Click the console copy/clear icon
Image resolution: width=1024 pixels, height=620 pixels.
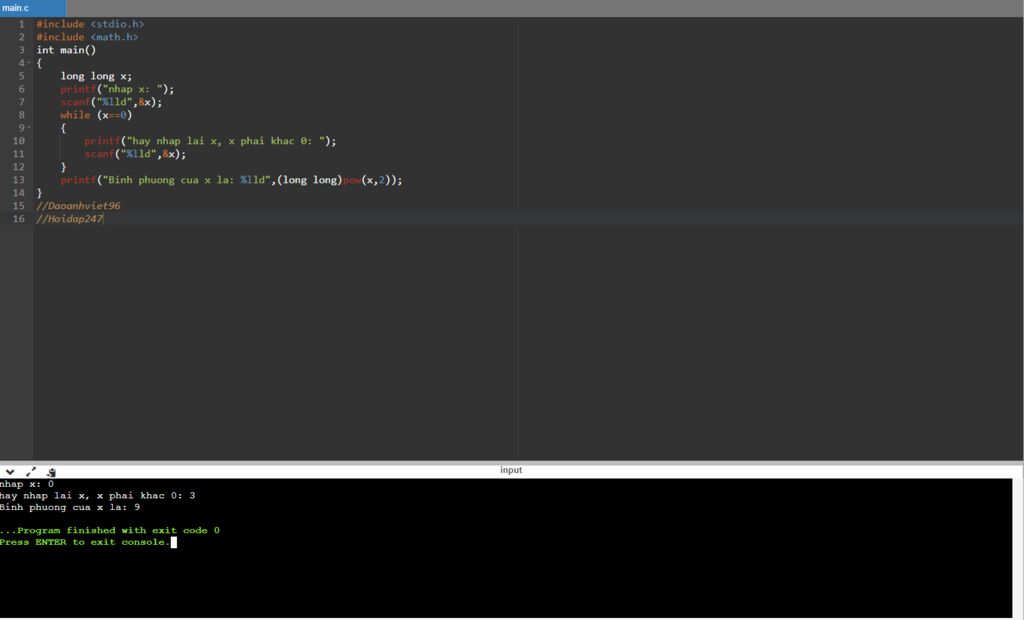point(51,472)
